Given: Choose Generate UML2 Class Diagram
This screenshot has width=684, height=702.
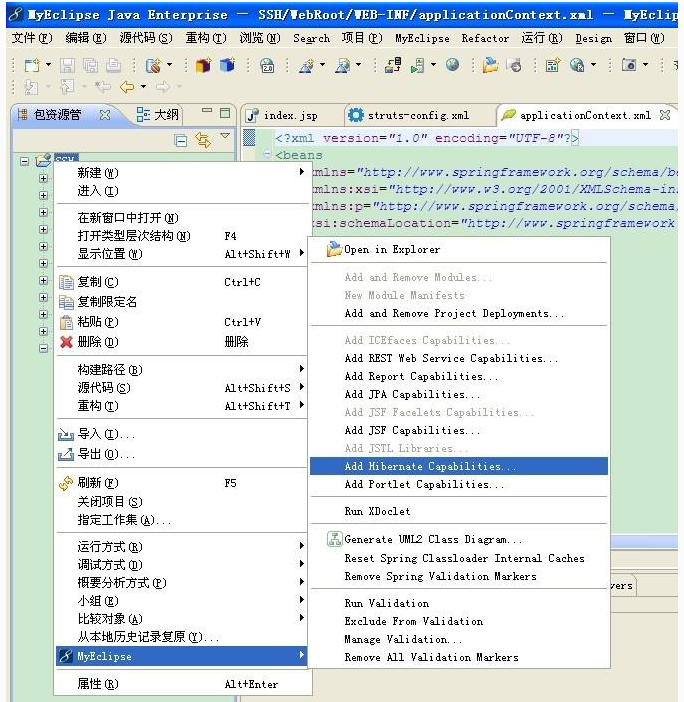Looking at the screenshot, I should click(x=459, y=539).
